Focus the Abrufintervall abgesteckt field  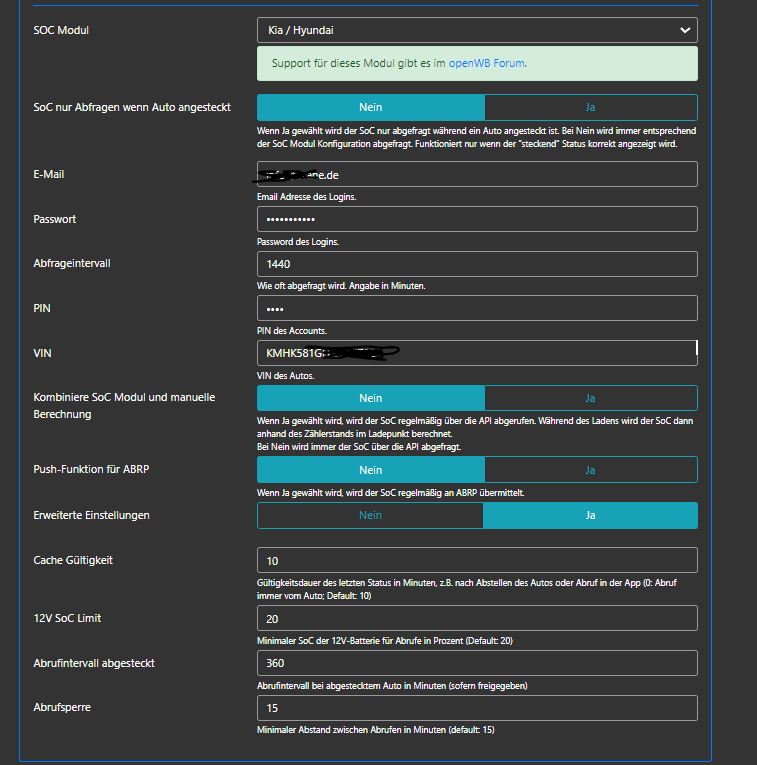coord(477,663)
